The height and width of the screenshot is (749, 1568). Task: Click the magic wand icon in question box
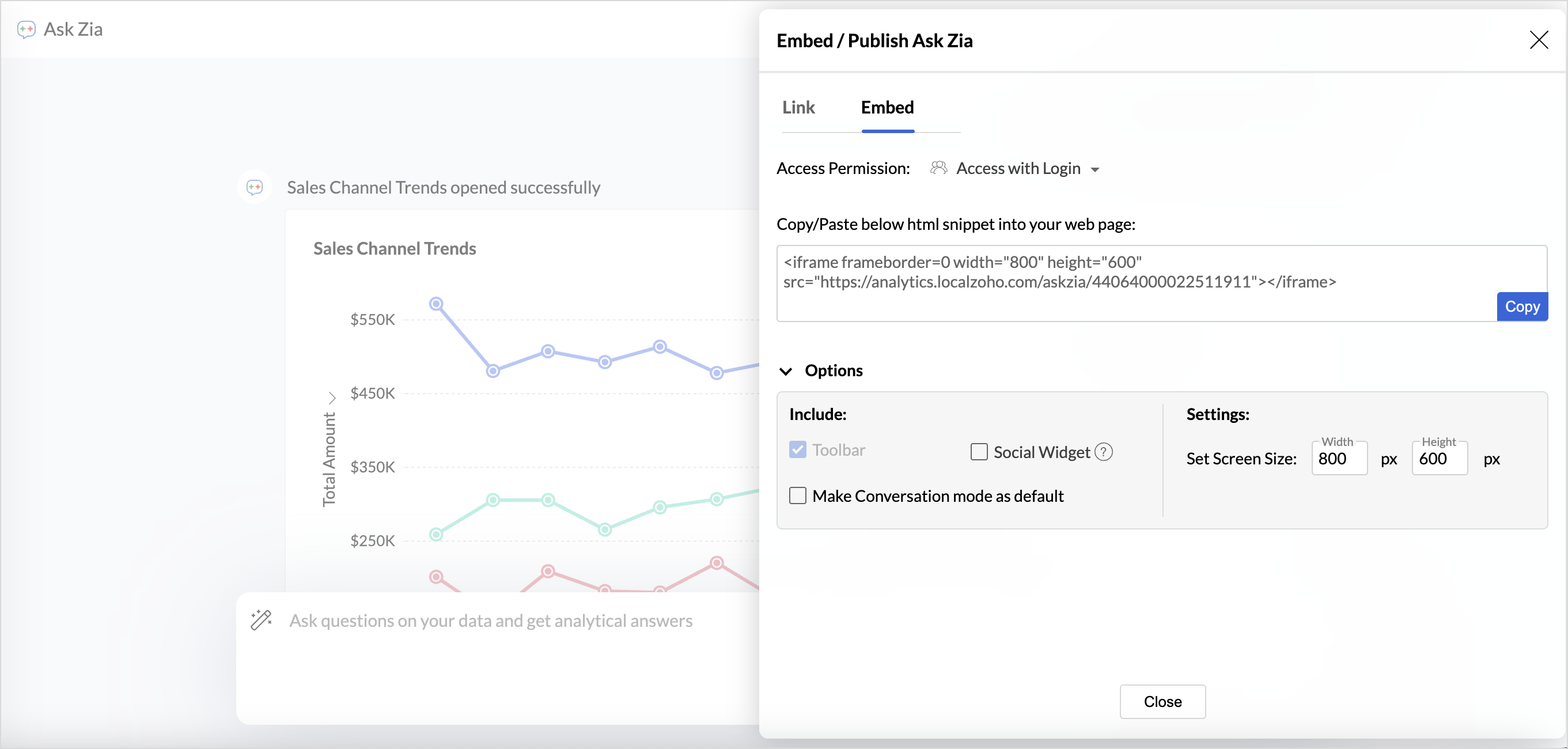(x=261, y=620)
